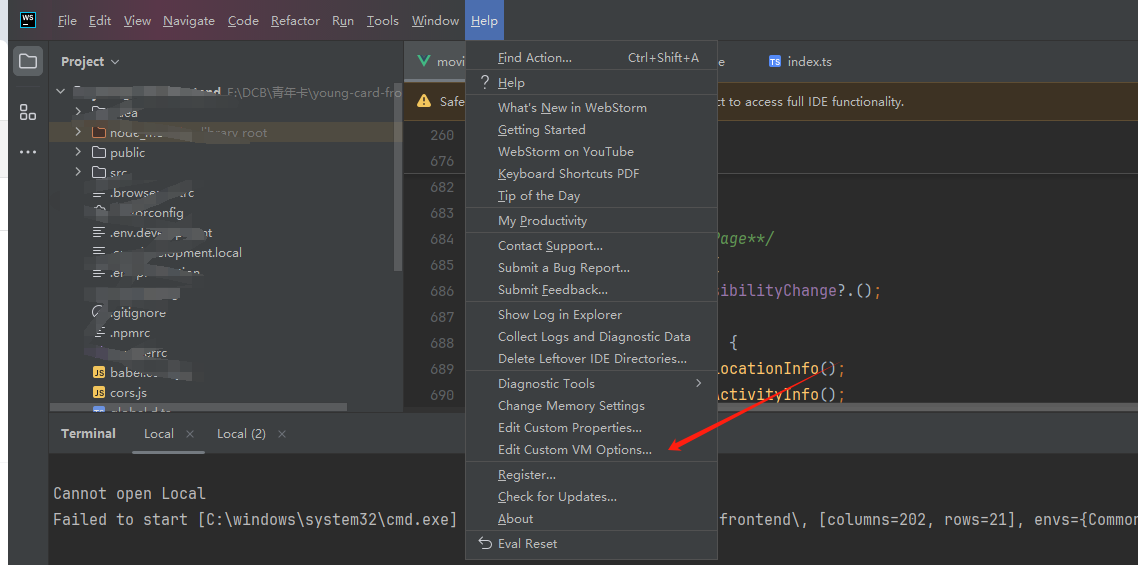Screen dimensions: 1138x565
Task: Click the .gitignore file icon
Action: (x=99, y=312)
